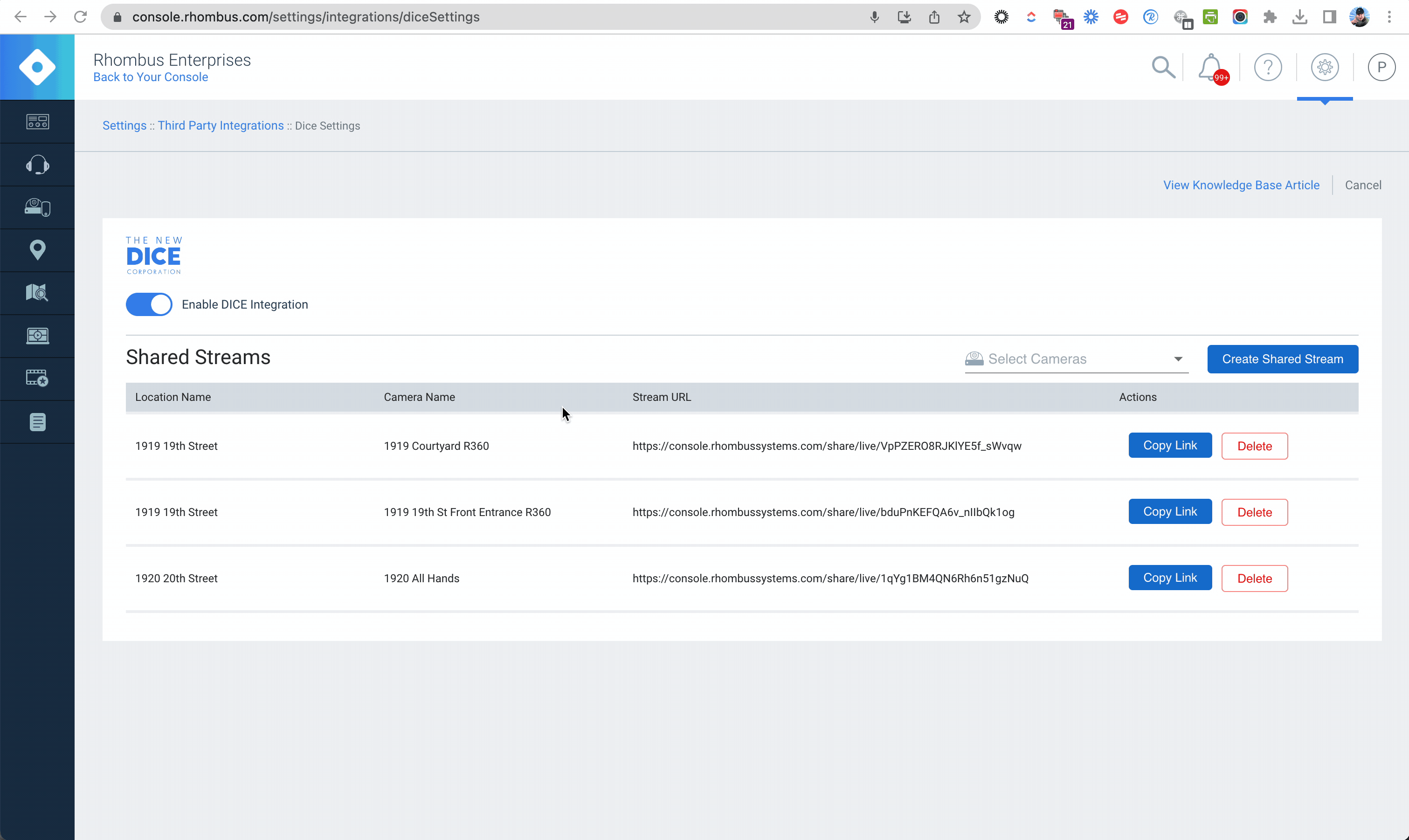
Task: Click the Actions column header
Action: click(x=1138, y=397)
